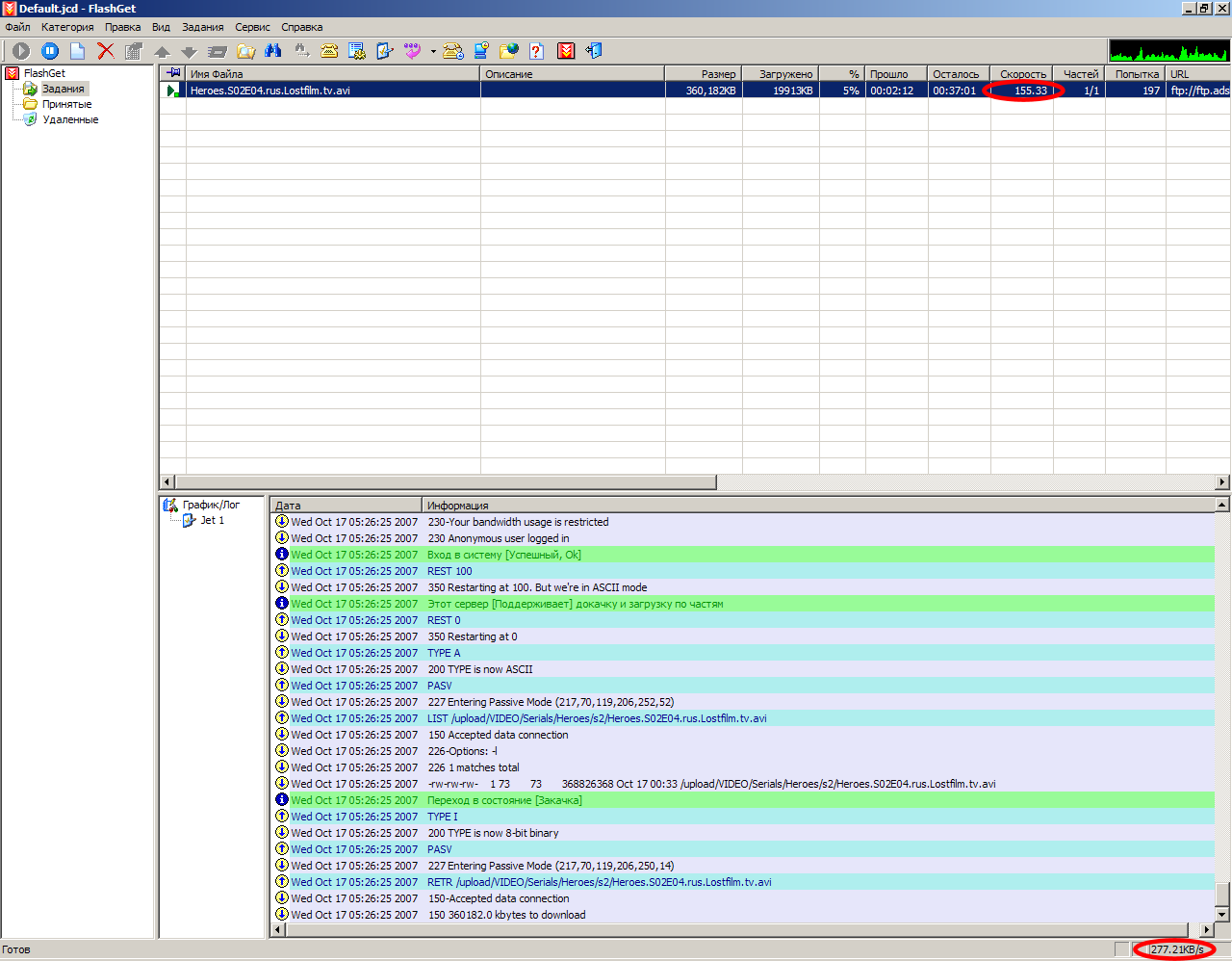The image size is (1232, 961).
Task: Pause the download with the blue pause icon
Action: pyautogui.click(x=50, y=51)
